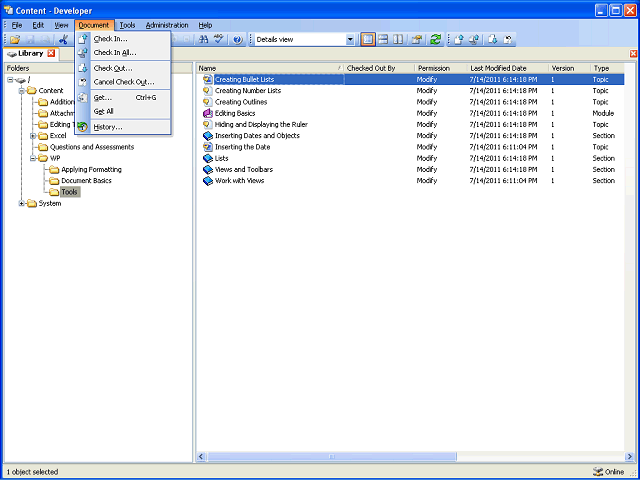The width and height of the screenshot is (640, 480).
Task: Click the root drive icon in Folders tree
Action: [21, 80]
